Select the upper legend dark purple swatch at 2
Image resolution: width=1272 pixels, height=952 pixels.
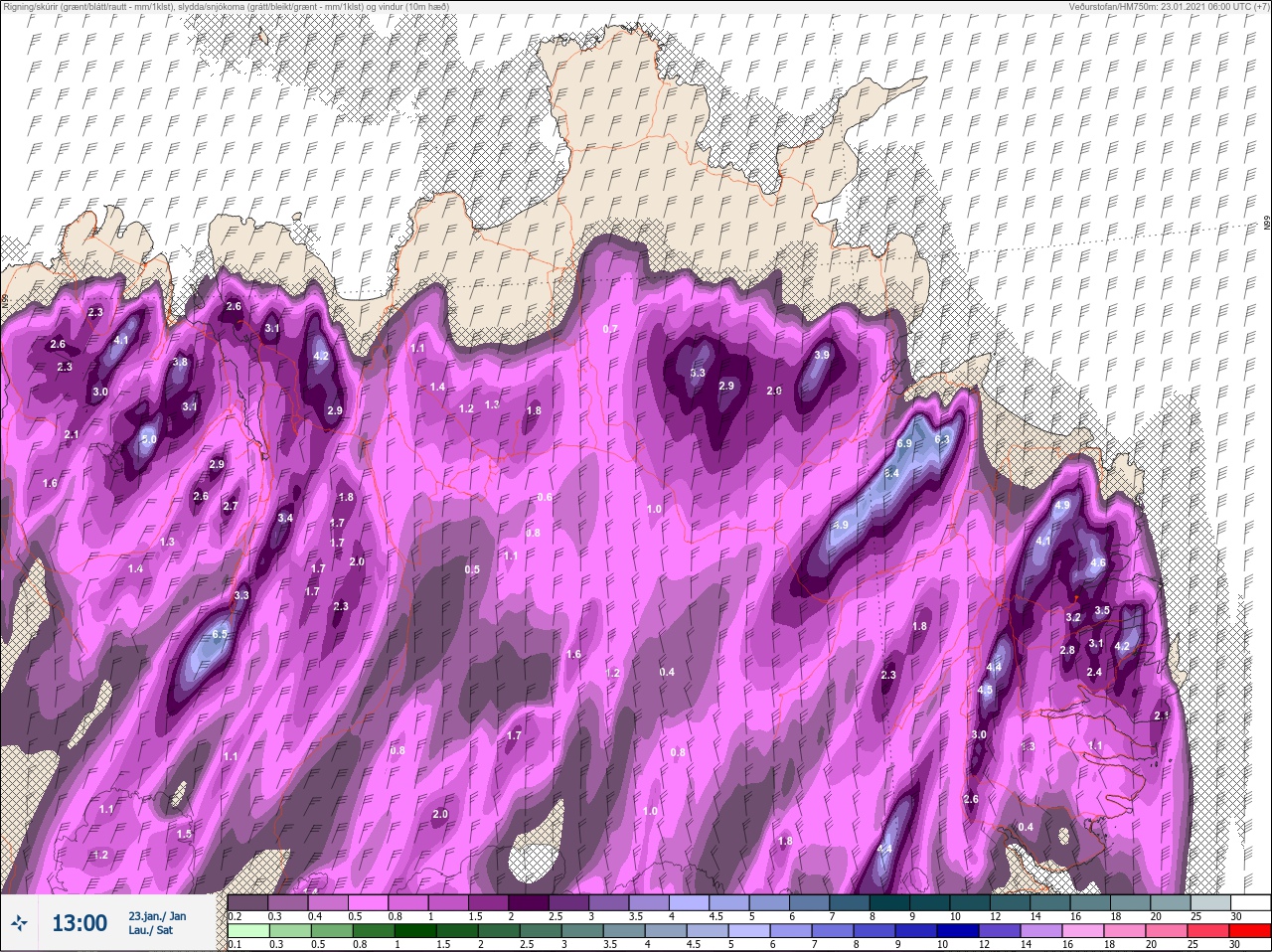(529, 902)
